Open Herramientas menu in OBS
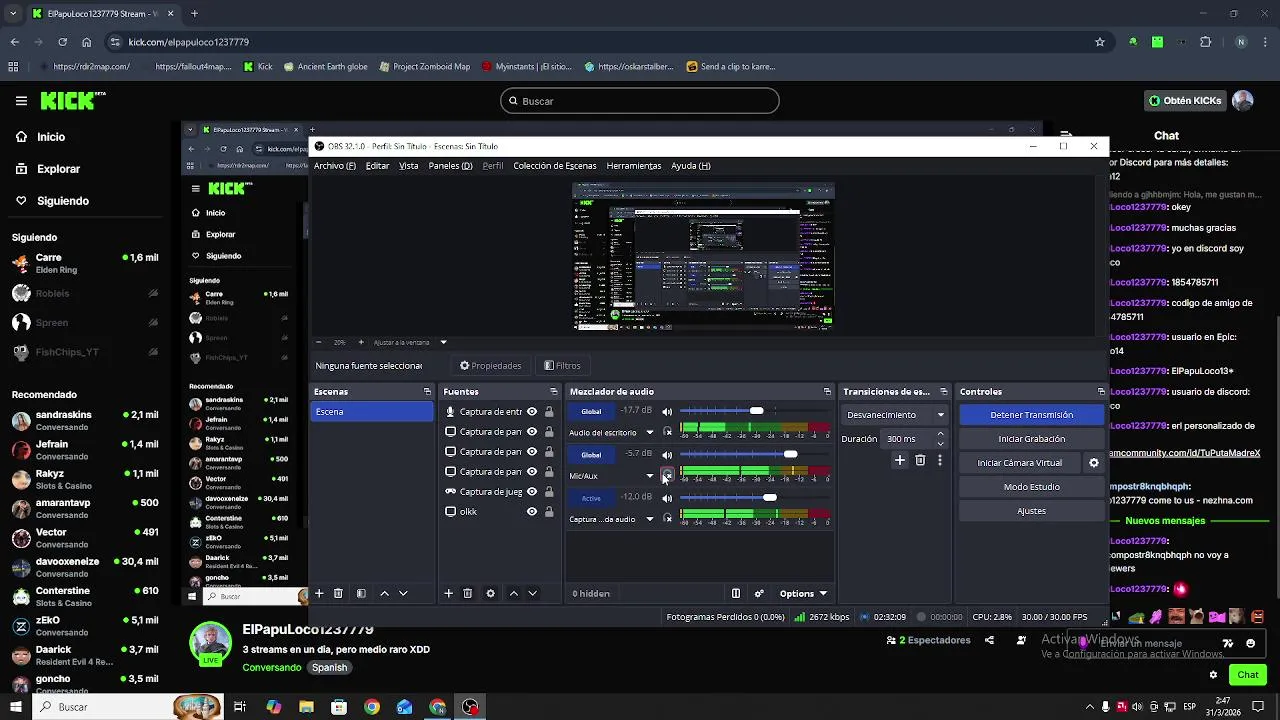The height and width of the screenshot is (720, 1280). pos(634,166)
